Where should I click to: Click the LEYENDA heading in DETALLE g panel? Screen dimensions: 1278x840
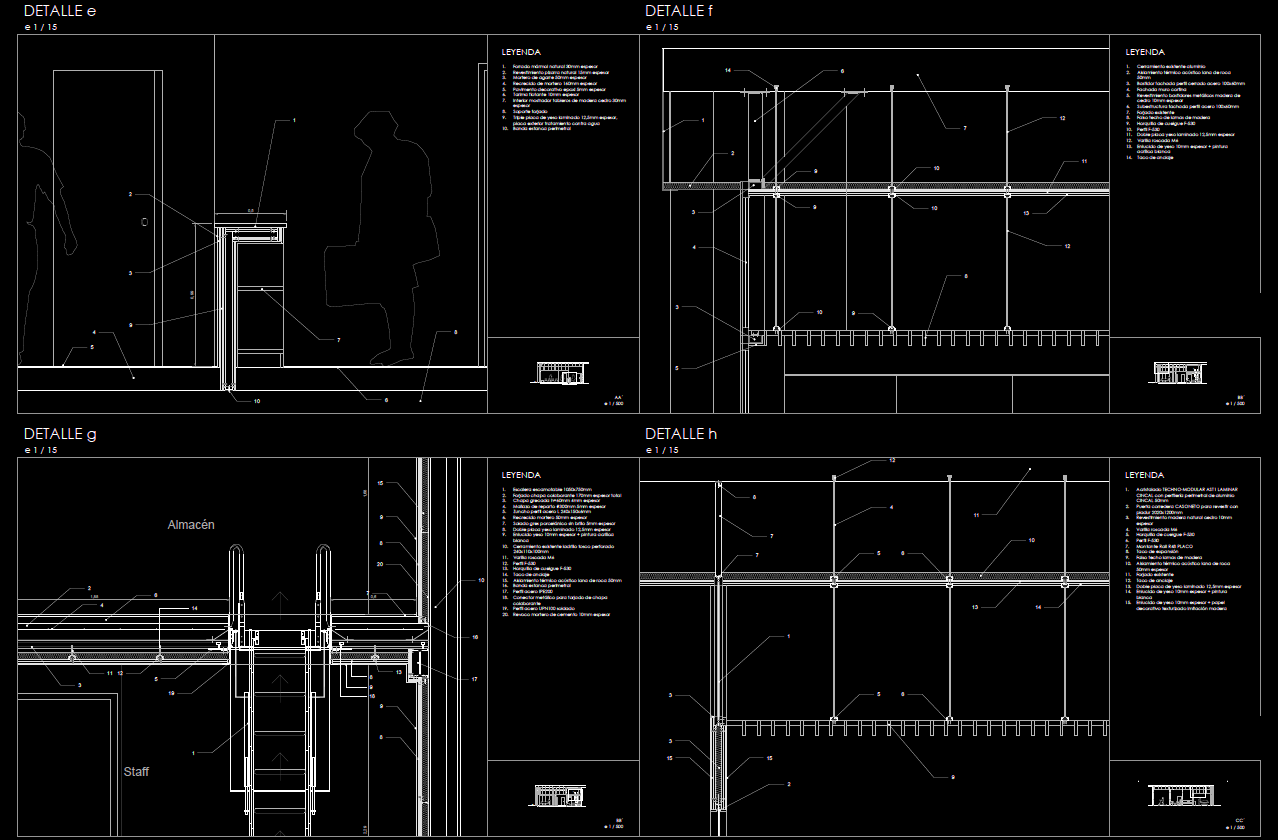coord(521,475)
